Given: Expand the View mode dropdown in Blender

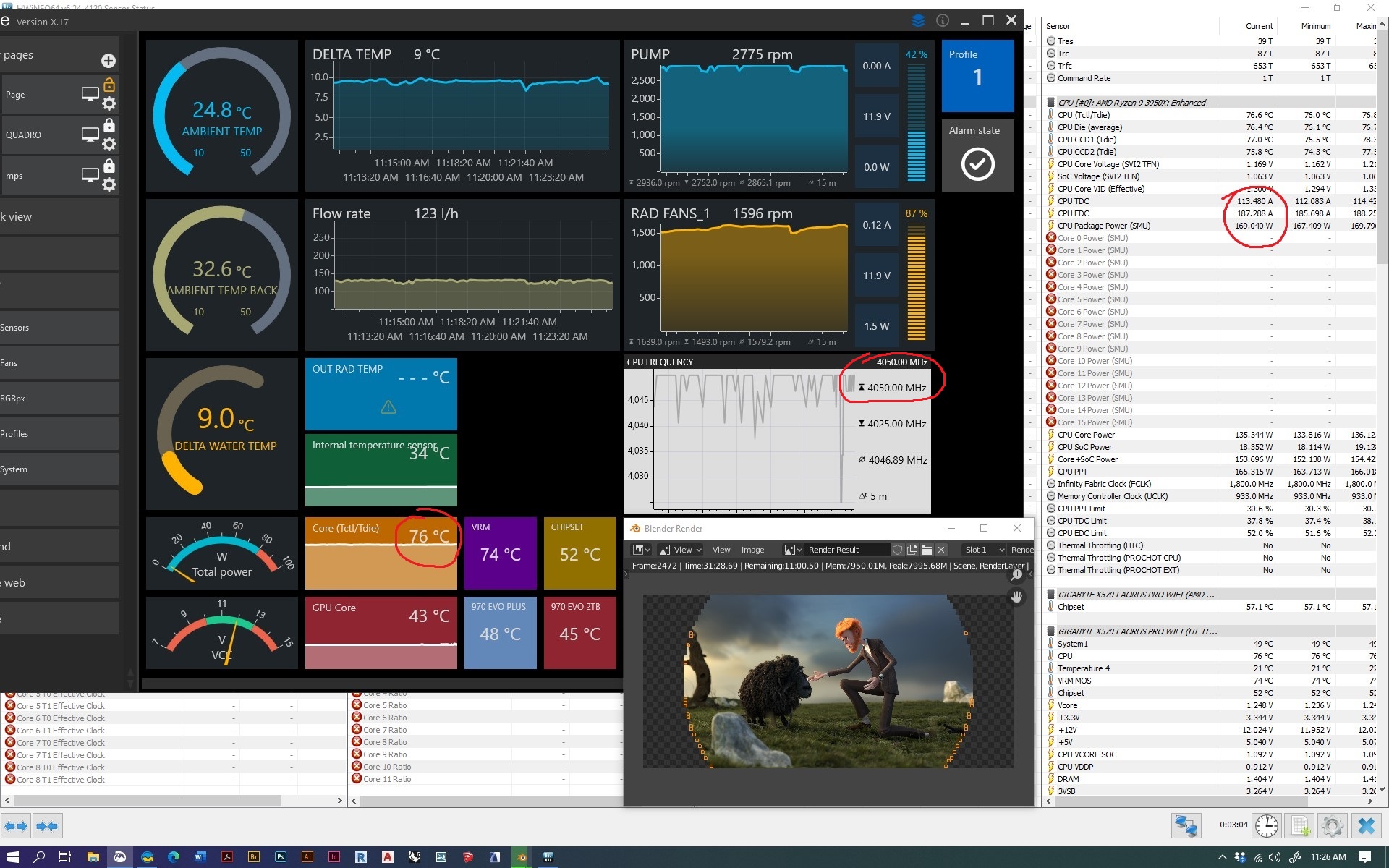Looking at the screenshot, I should pyautogui.click(x=681, y=550).
